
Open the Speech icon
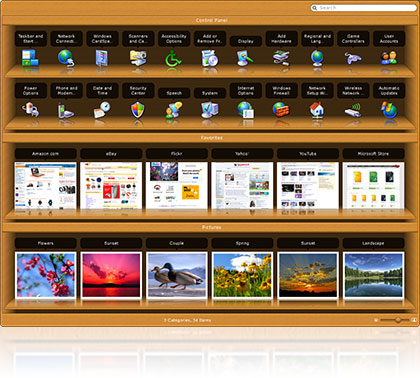174,110
